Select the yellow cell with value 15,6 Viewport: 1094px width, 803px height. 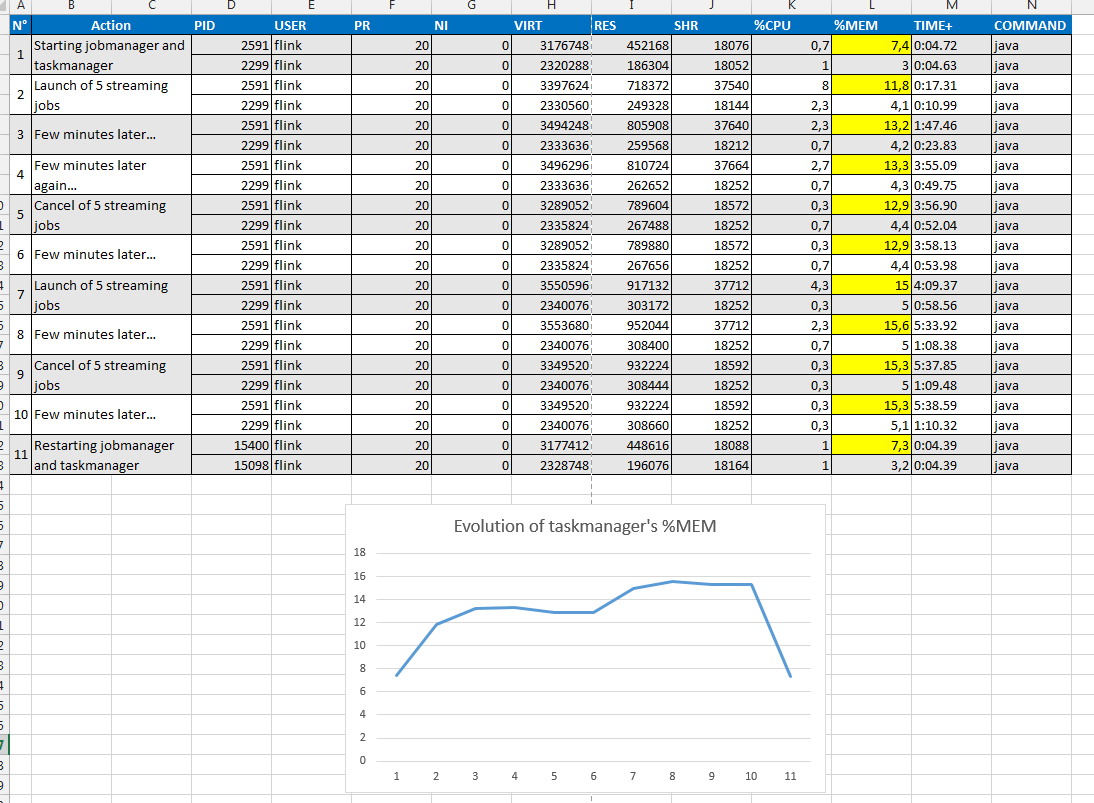click(871, 325)
